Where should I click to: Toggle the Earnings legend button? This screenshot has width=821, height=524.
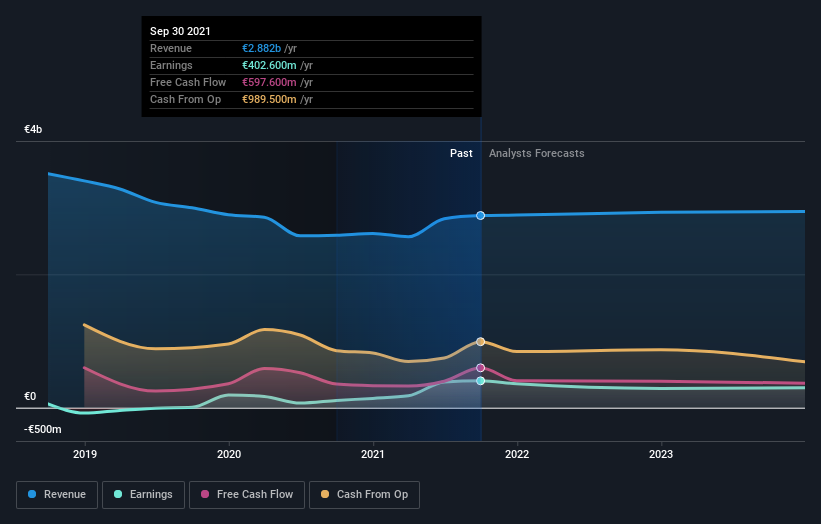pyautogui.click(x=143, y=495)
